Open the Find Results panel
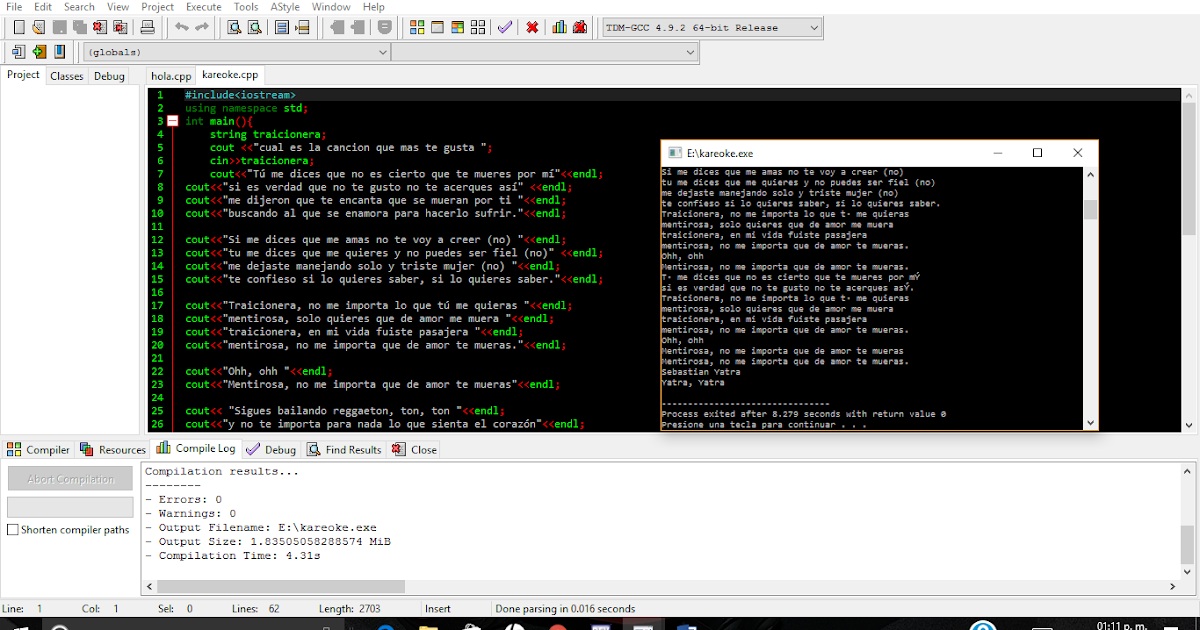 click(344, 449)
